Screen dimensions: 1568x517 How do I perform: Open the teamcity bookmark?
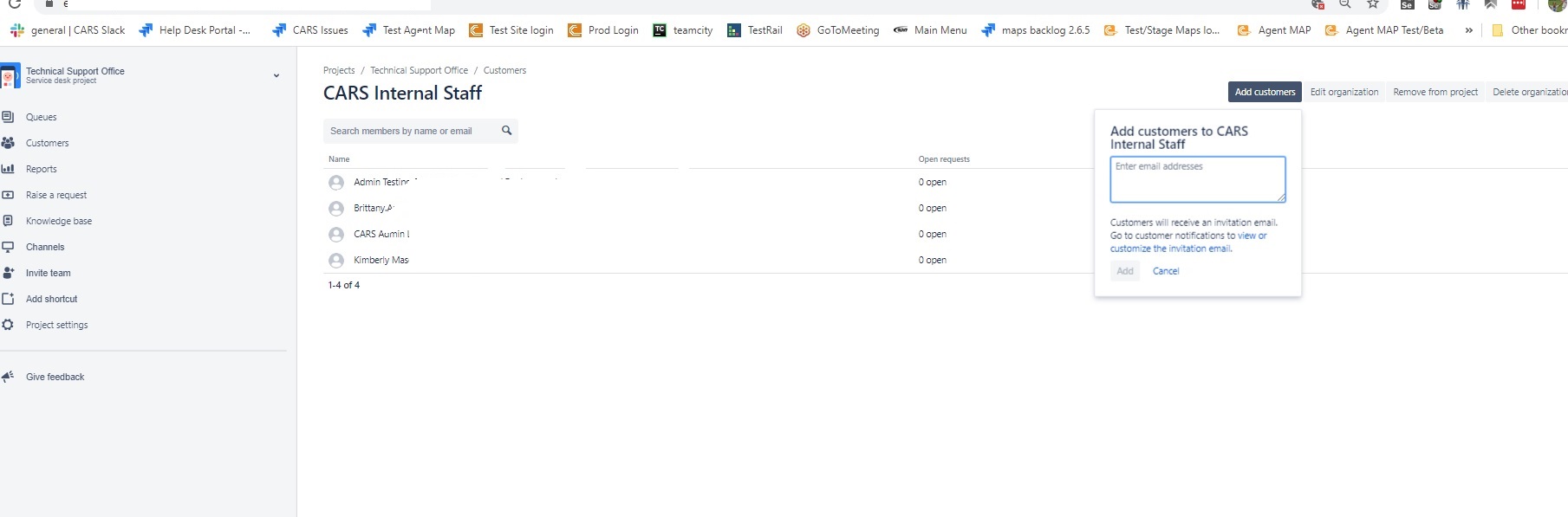pos(683,30)
